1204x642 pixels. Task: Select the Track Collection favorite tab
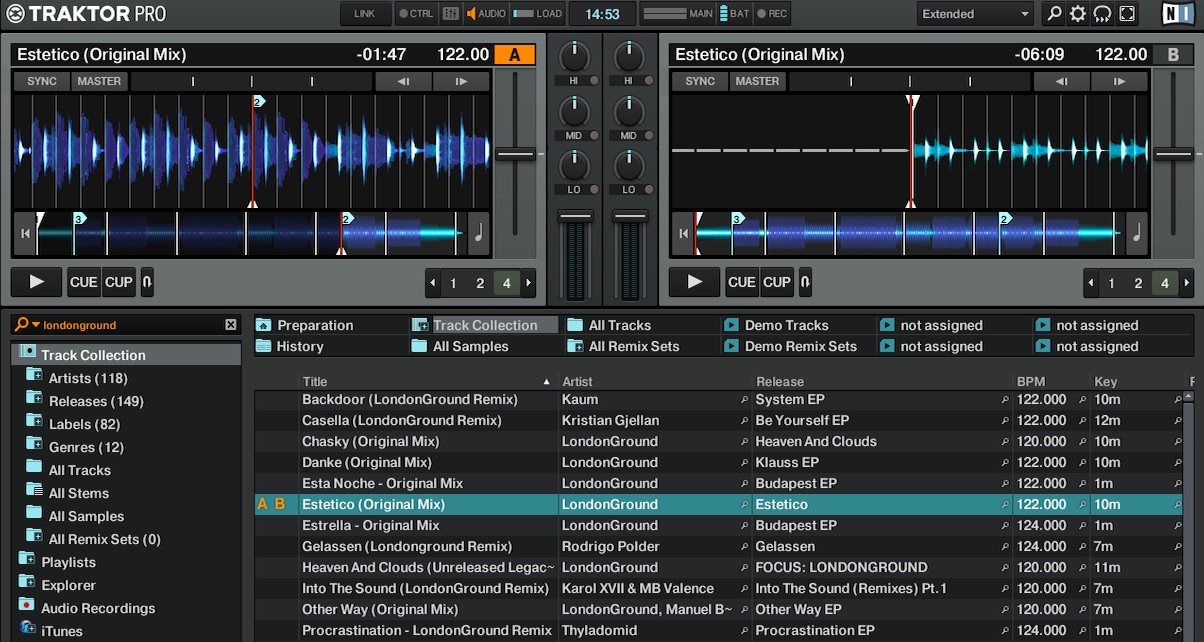click(x=485, y=325)
